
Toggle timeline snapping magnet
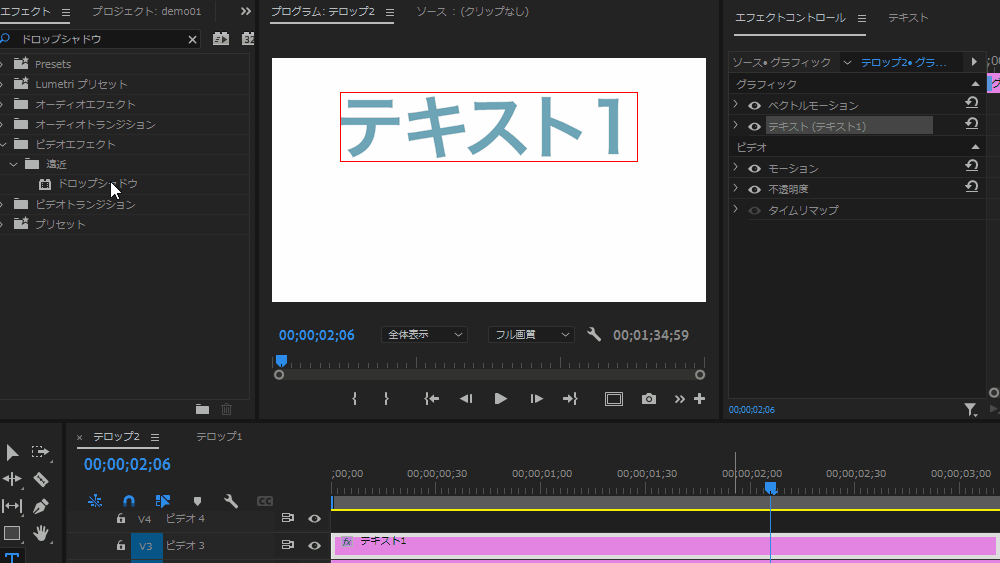129,501
